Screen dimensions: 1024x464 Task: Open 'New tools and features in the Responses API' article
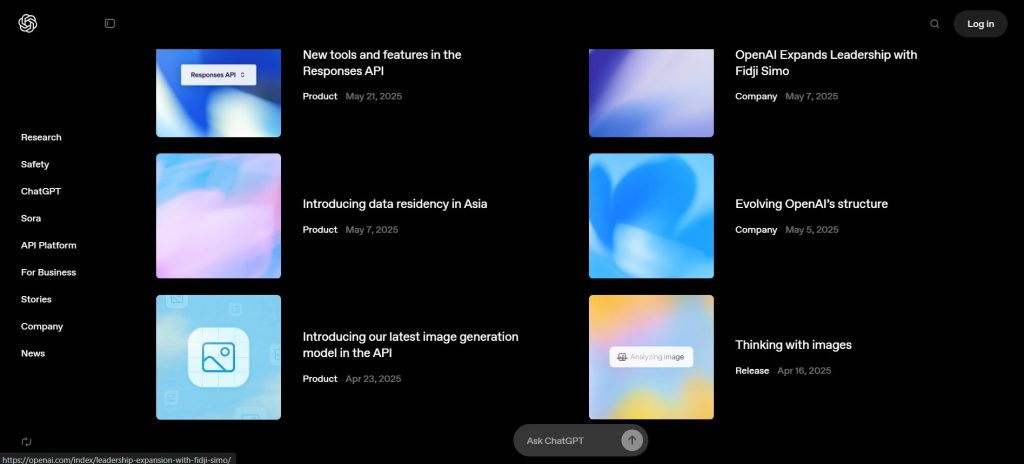coord(382,63)
